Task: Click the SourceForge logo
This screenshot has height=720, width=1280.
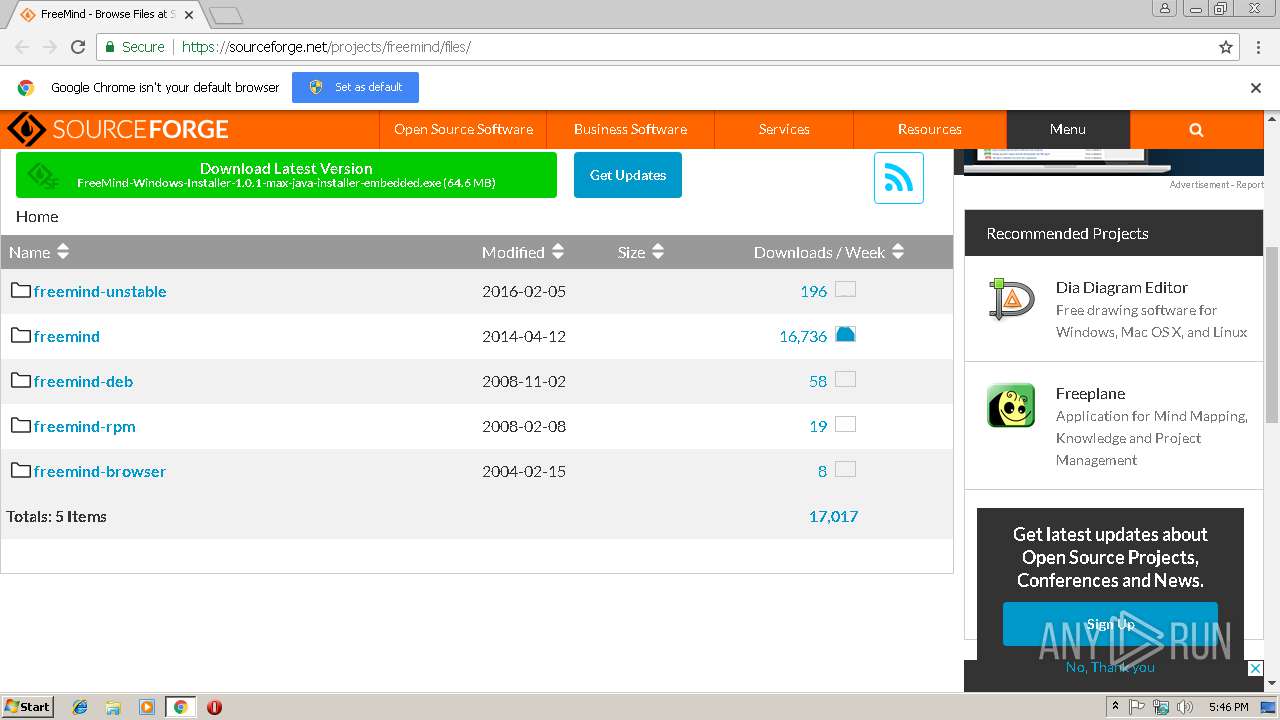Action: point(118,129)
